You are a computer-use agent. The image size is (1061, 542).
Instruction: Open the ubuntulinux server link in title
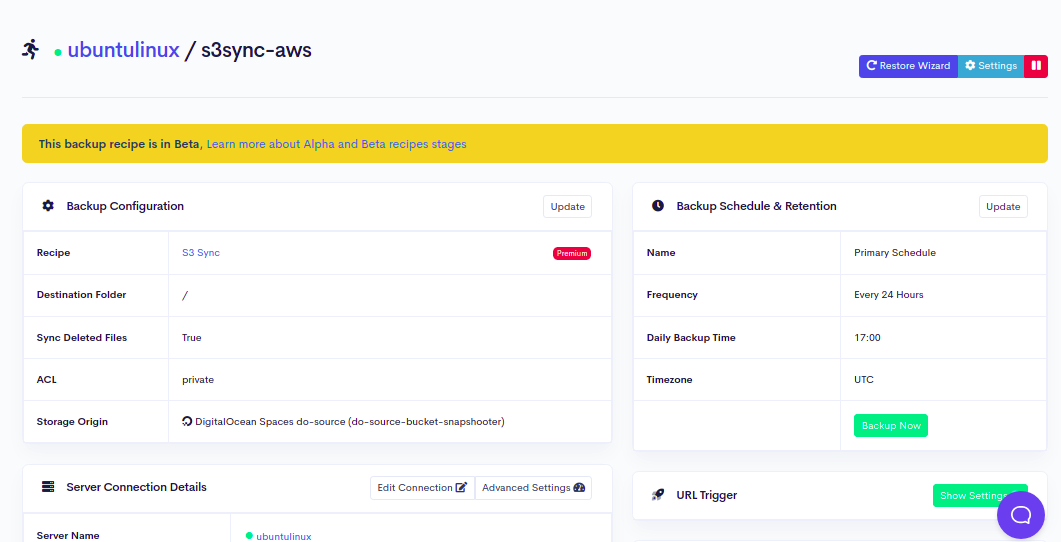click(x=123, y=50)
